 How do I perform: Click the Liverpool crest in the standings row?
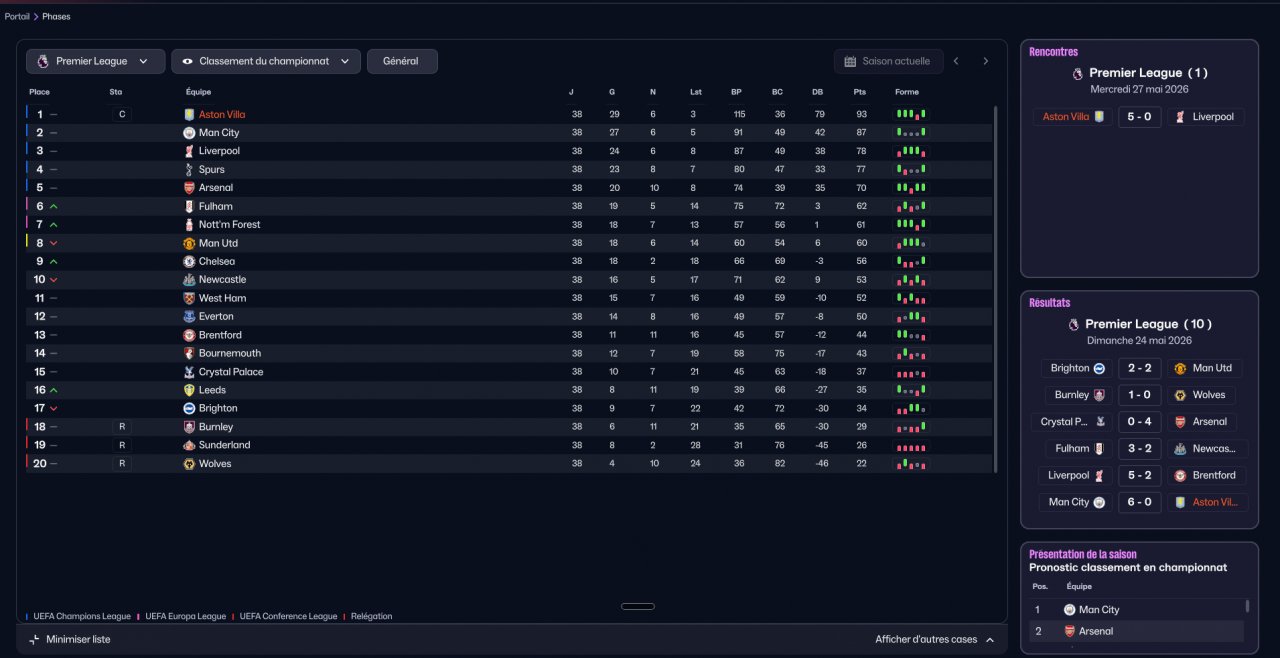click(189, 151)
